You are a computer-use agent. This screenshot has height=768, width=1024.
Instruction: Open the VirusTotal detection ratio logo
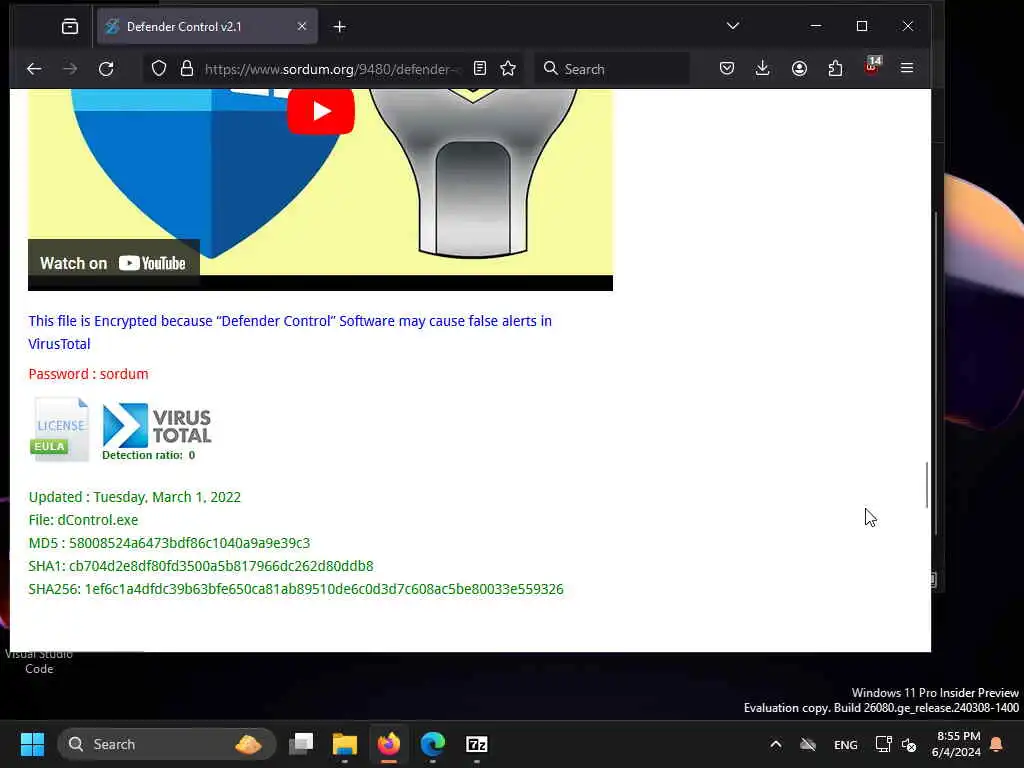tap(157, 432)
